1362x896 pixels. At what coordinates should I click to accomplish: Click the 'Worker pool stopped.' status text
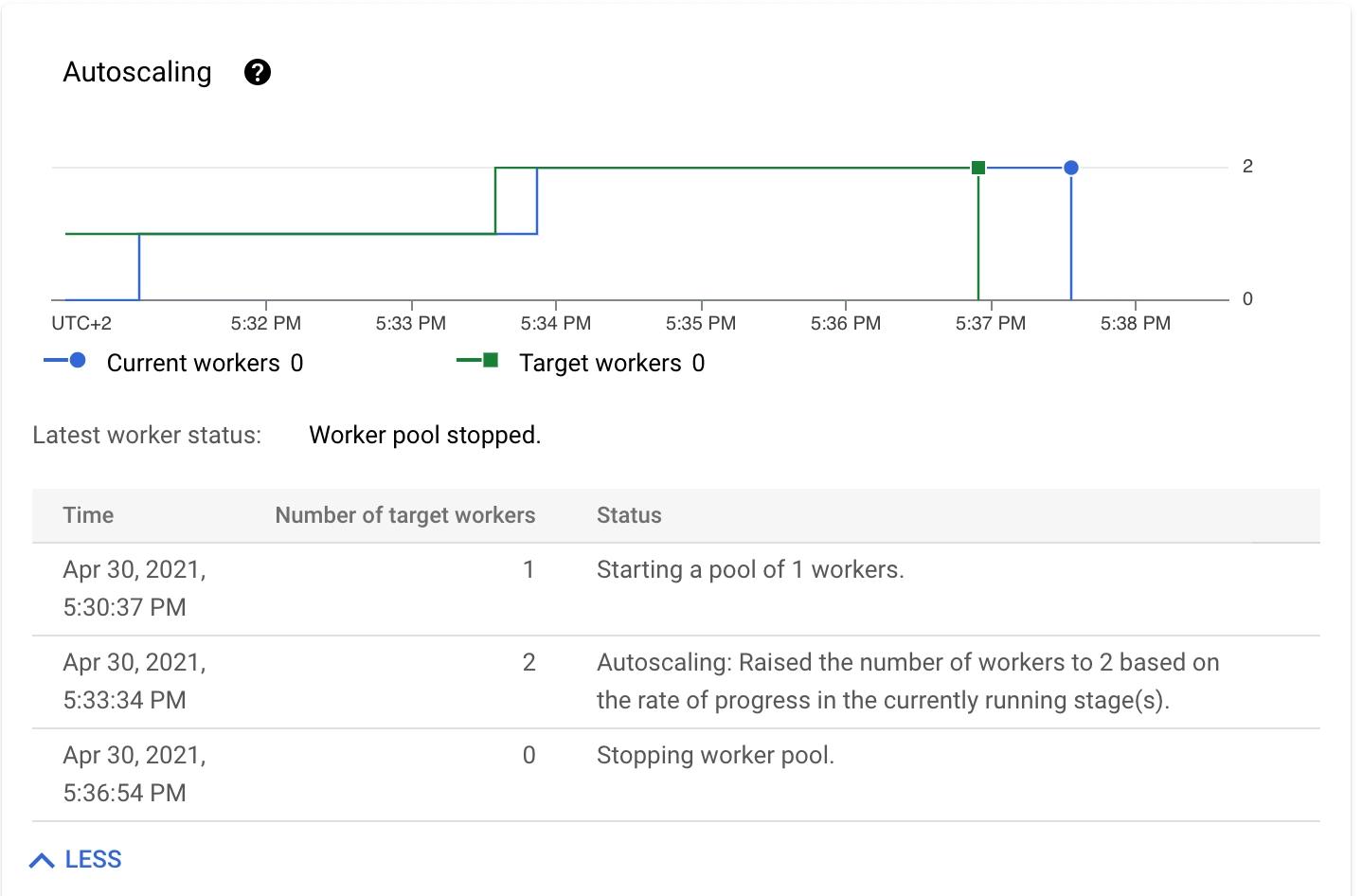424,436
